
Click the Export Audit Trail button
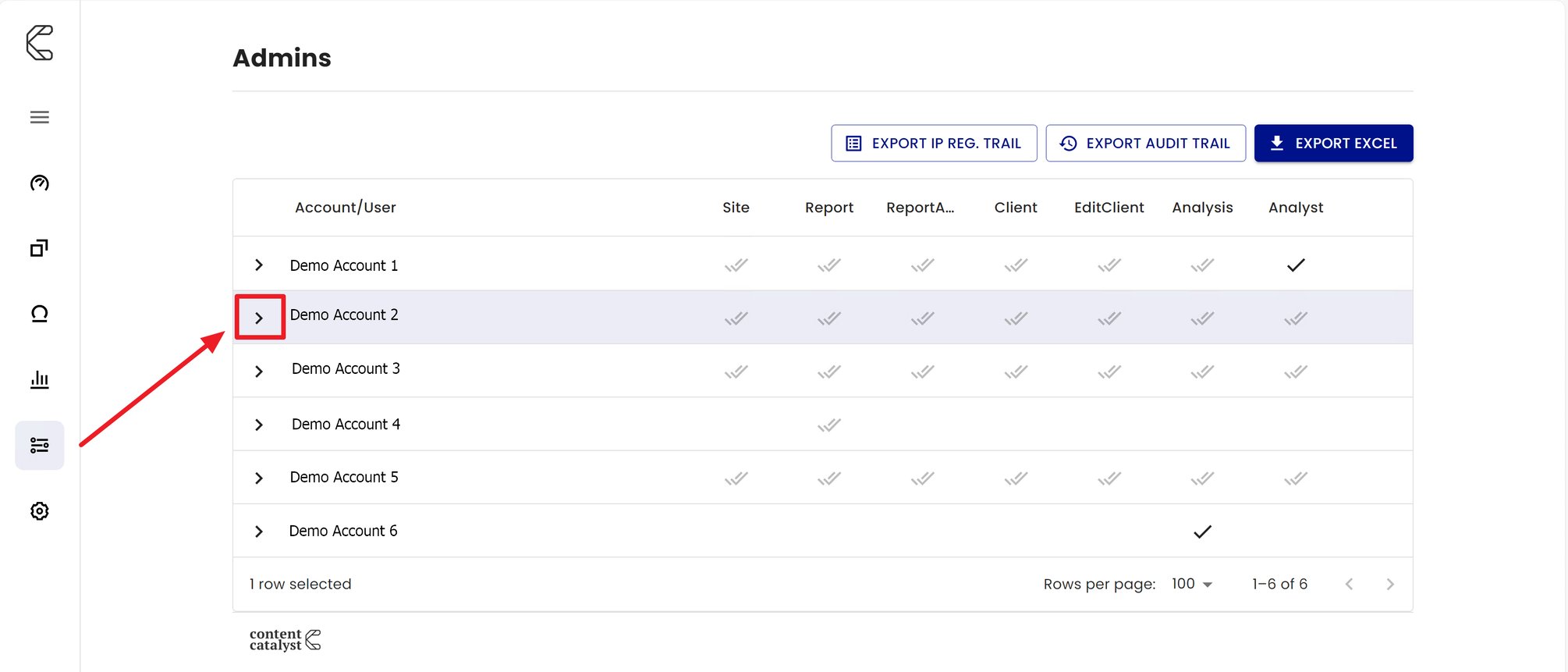click(1145, 143)
